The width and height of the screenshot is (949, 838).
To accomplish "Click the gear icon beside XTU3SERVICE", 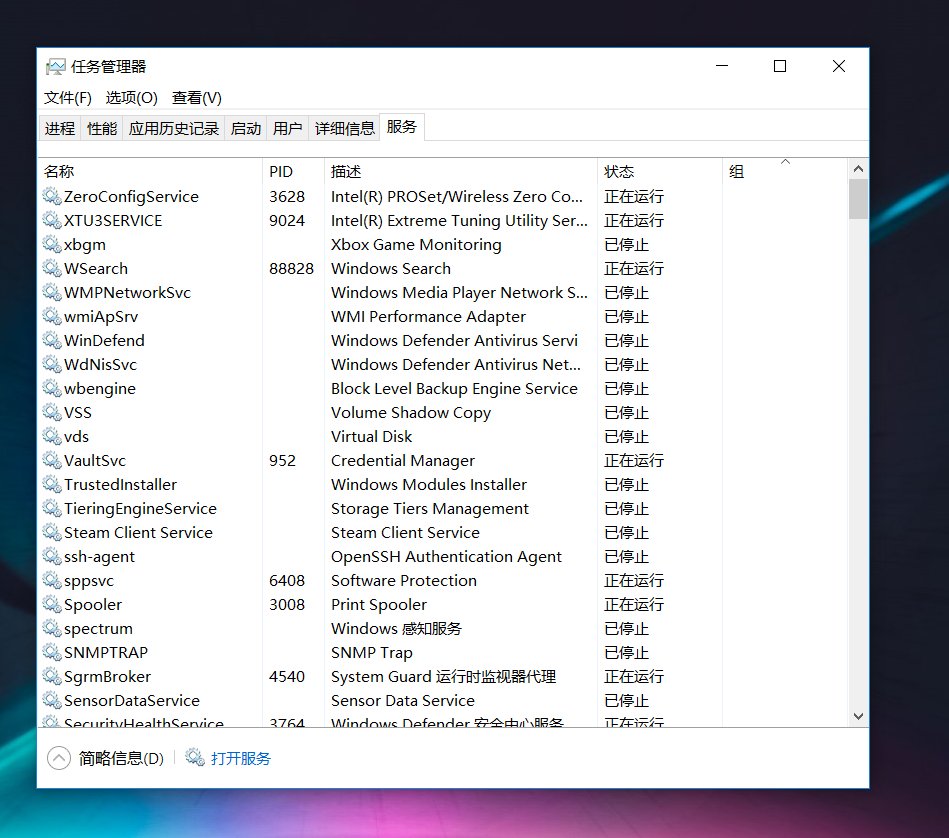I will [x=52, y=220].
